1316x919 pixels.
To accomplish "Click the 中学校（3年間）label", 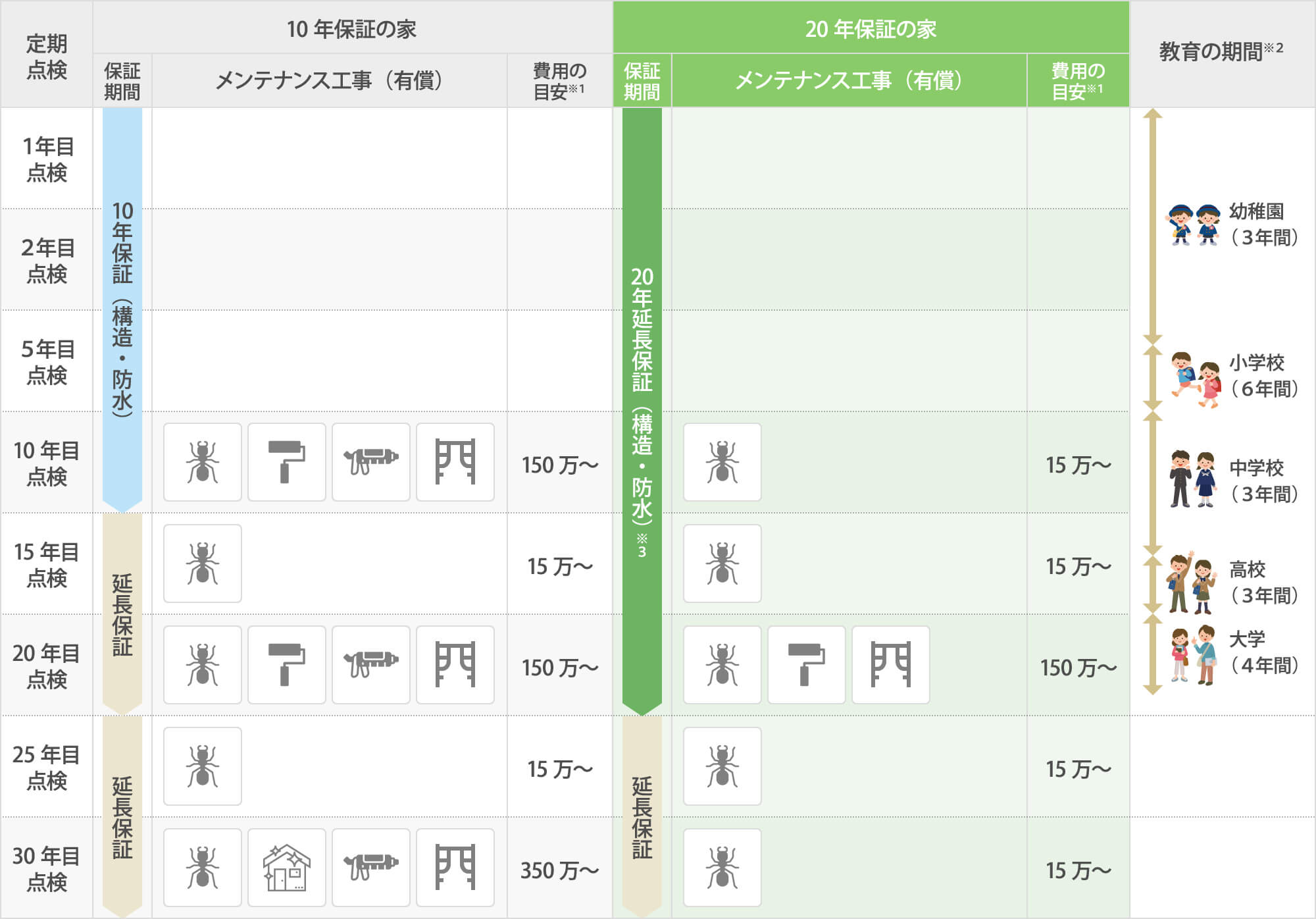I will (1264, 481).
